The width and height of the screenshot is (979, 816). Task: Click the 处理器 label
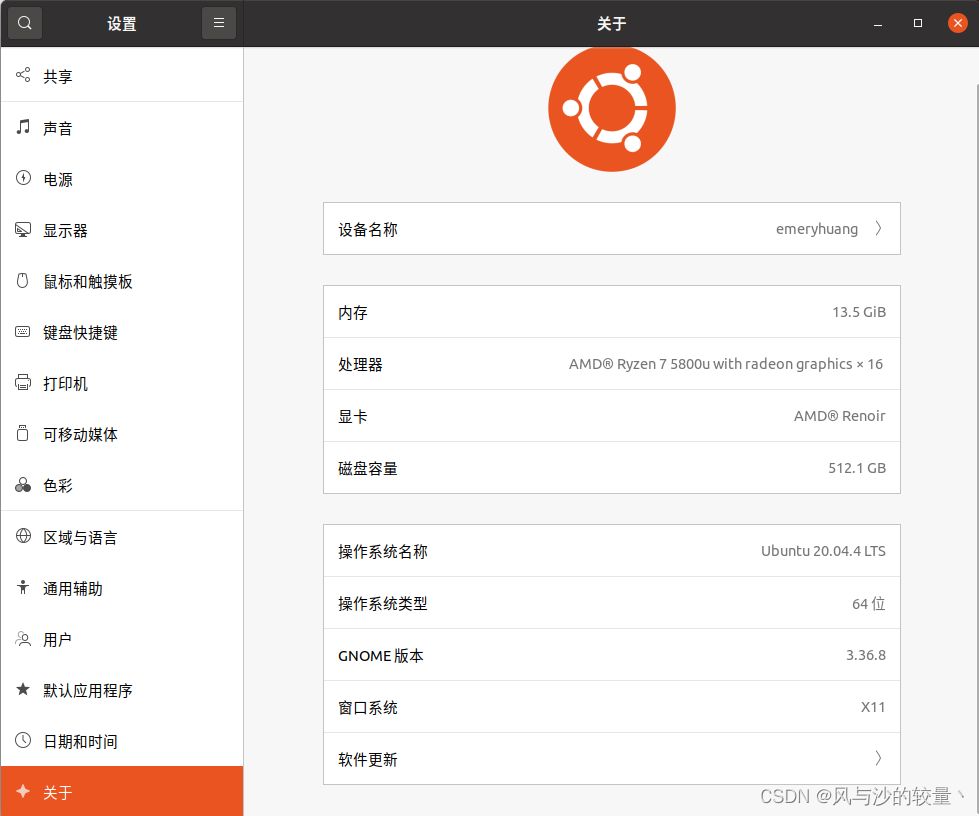point(360,364)
